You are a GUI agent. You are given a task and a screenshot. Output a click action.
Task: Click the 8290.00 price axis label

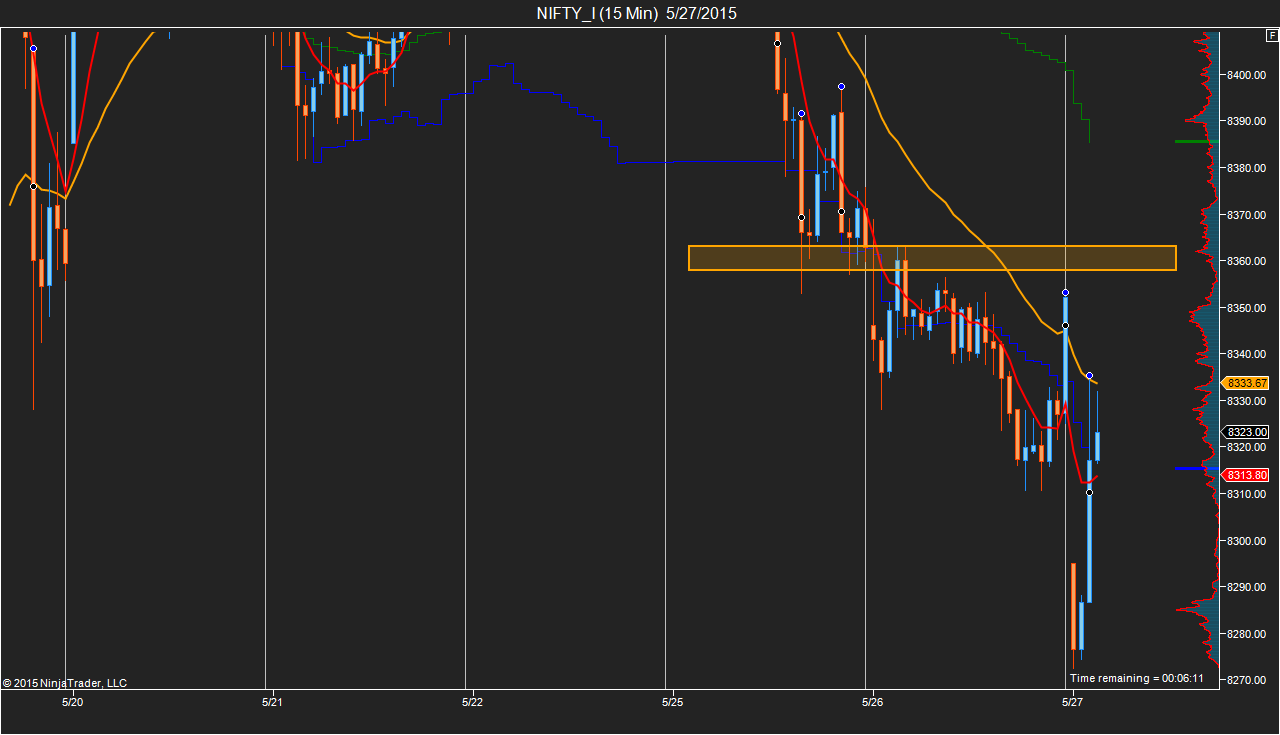coord(1247,587)
